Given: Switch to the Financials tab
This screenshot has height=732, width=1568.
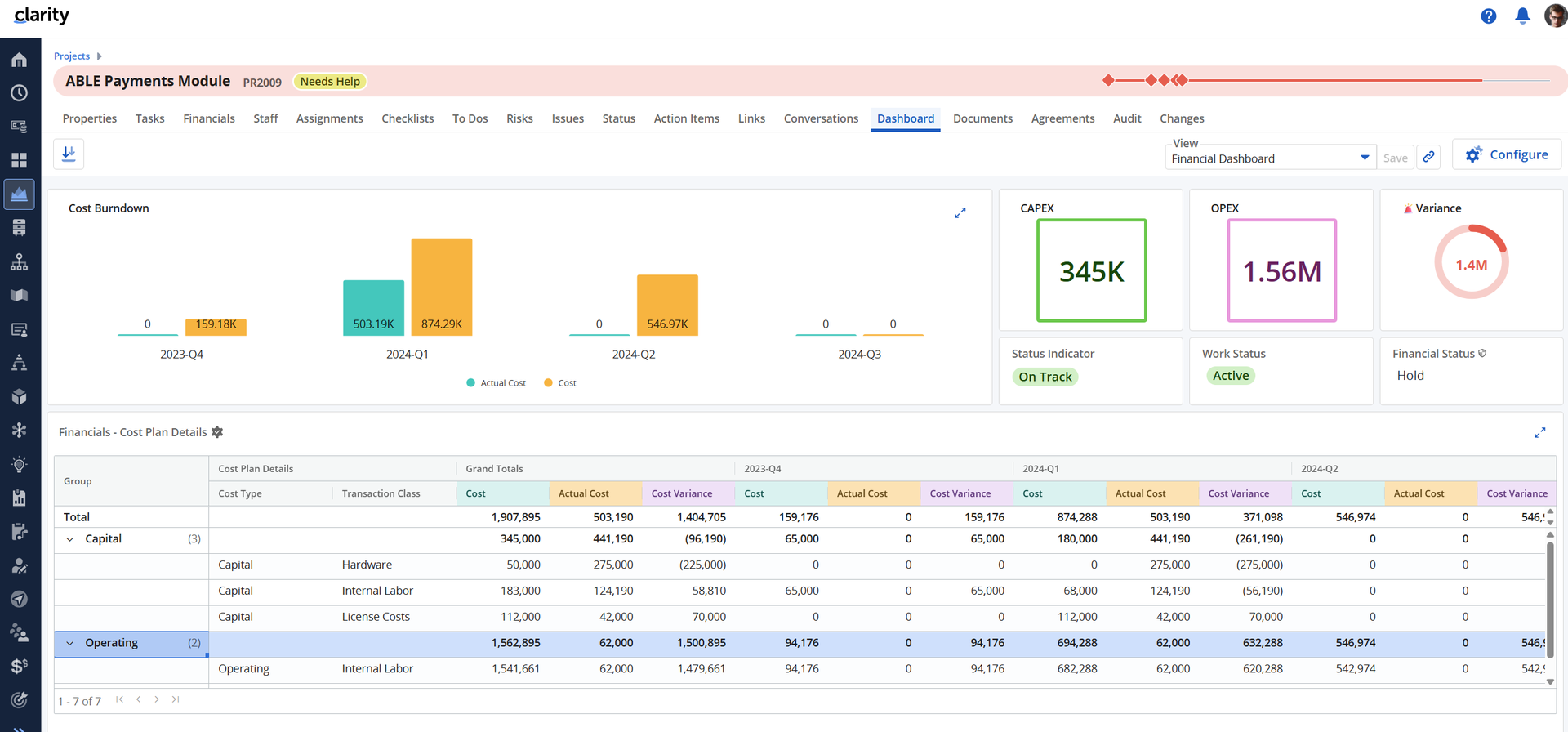Looking at the screenshot, I should point(209,118).
